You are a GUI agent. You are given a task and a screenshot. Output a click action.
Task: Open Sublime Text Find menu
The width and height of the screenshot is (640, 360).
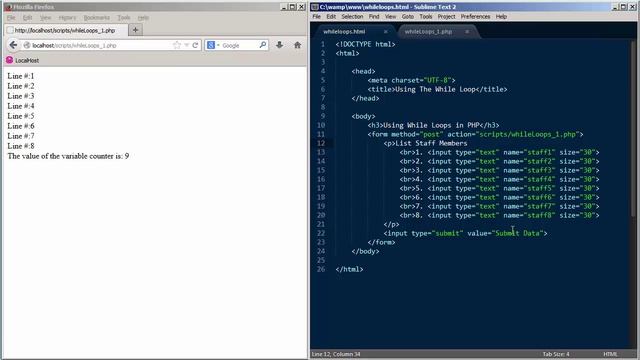(x=374, y=17)
